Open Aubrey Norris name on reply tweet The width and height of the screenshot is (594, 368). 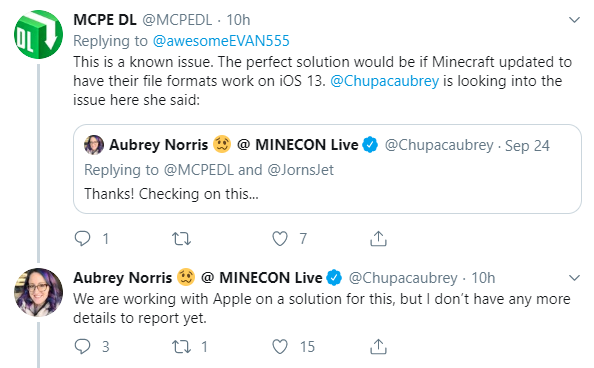123,278
